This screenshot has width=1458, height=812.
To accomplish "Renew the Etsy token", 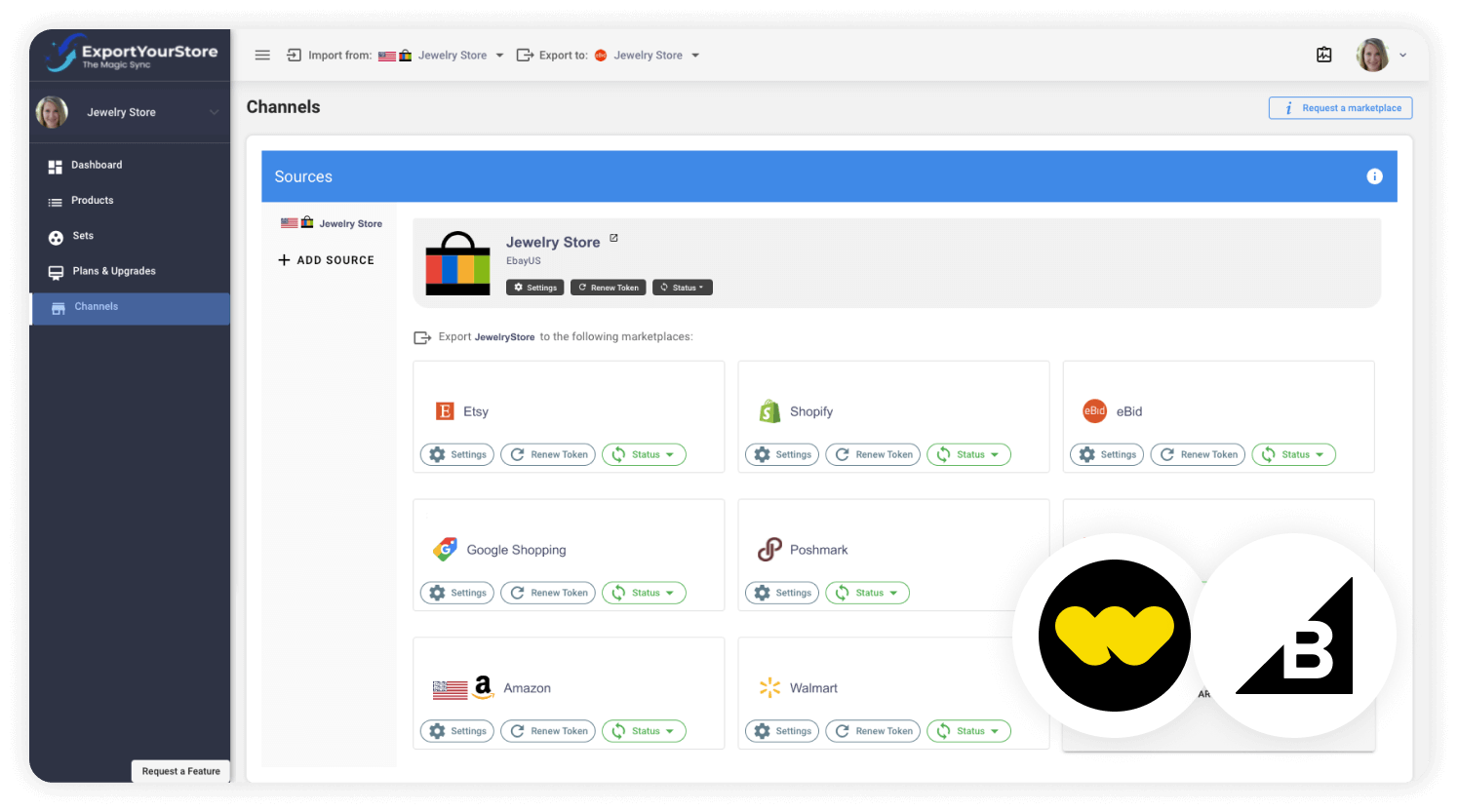I will point(548,454).
